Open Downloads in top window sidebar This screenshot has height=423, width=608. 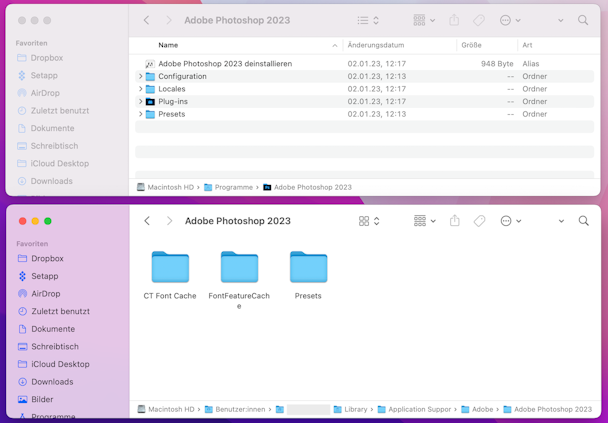point(45,181)
